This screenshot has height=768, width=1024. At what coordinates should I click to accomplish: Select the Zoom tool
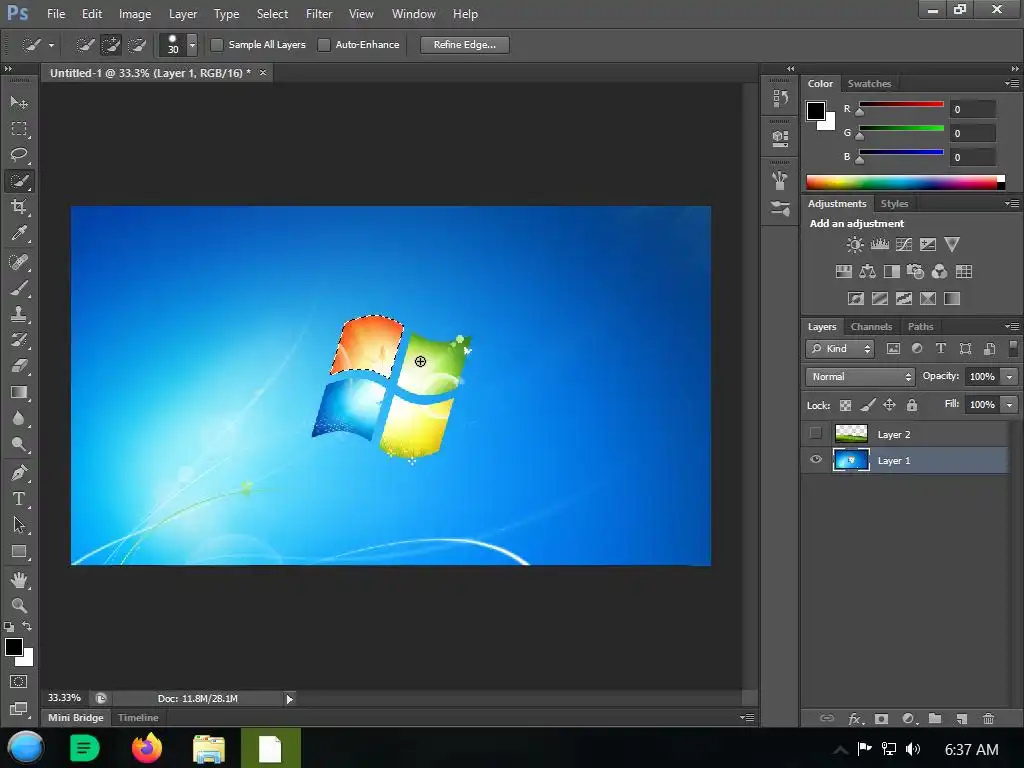19,605
